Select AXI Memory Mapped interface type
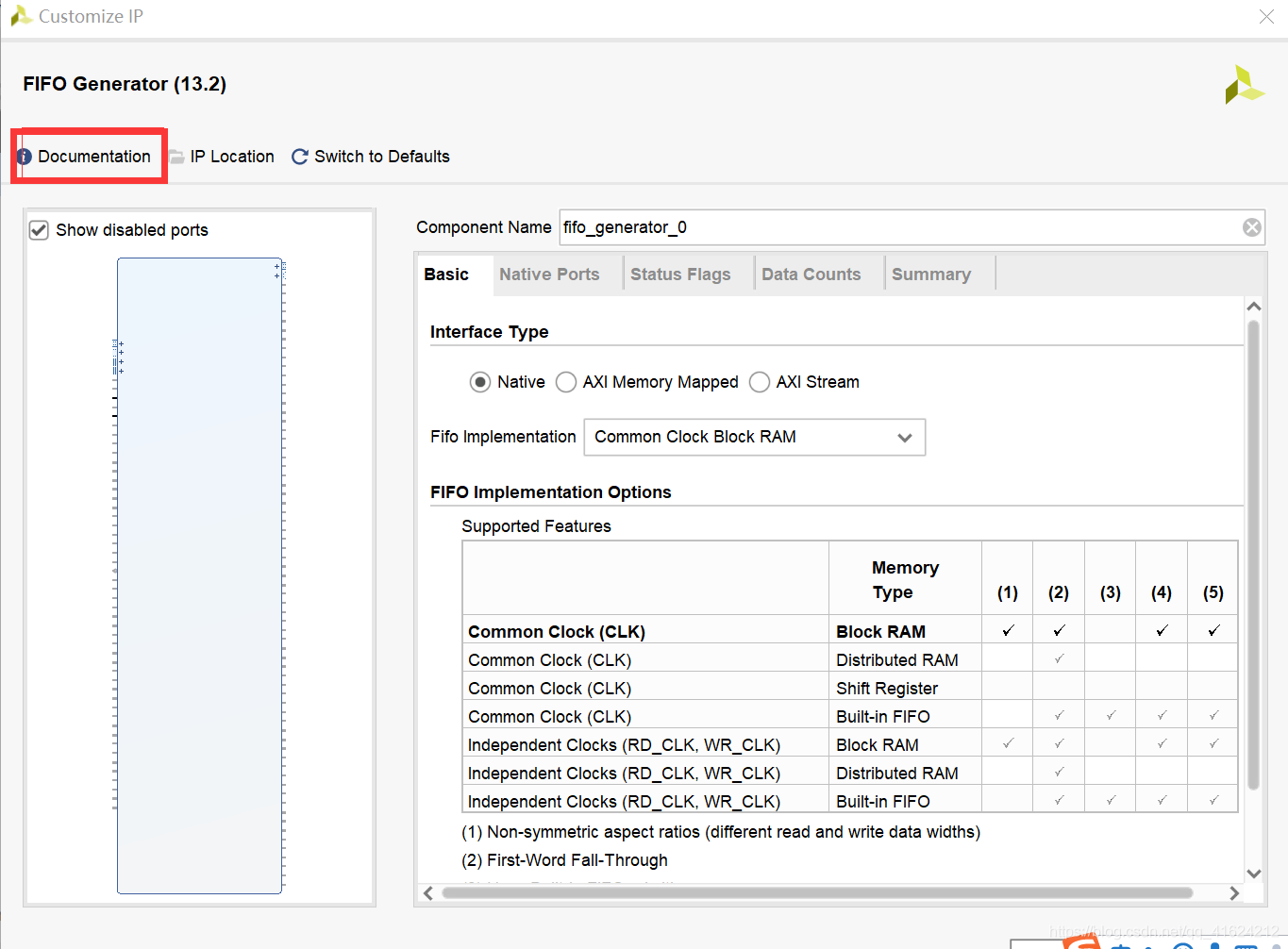Viewport: 1288px width, 949px height. point(566,382)
